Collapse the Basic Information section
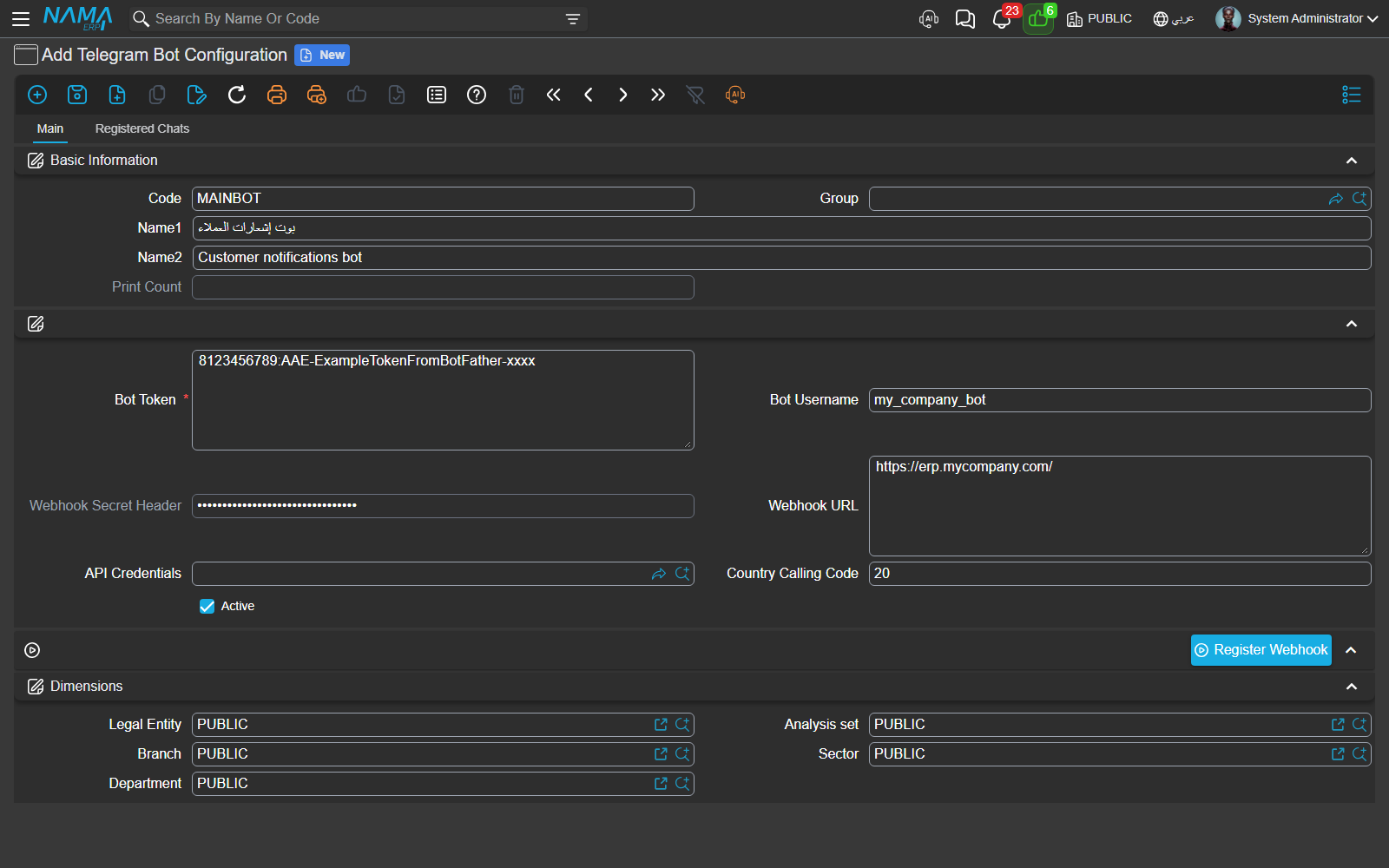Screen dimensions: 1389x868 [x=1351, y=161]
